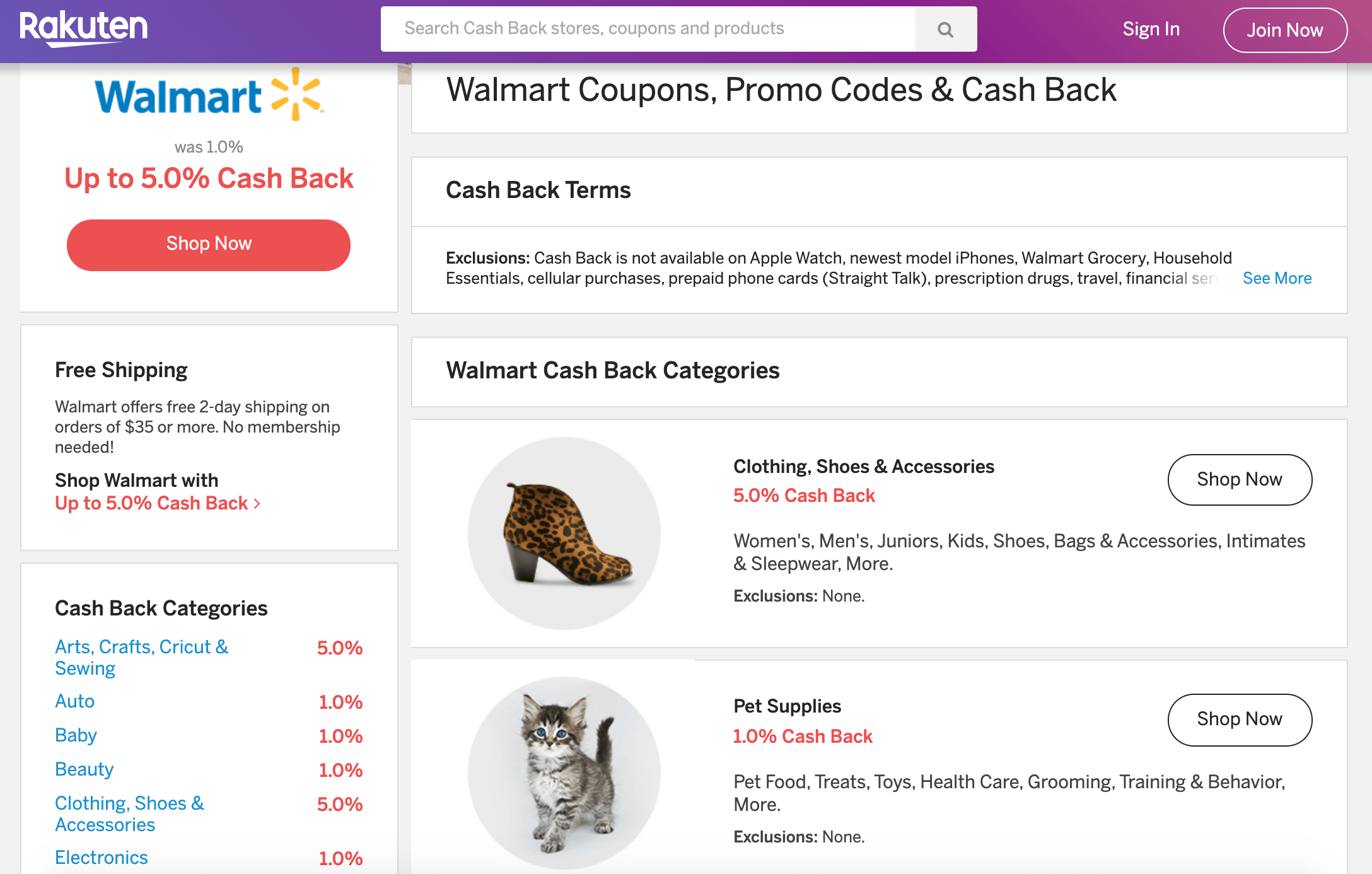1372x874 pixels.
Task: Click Sign In
Action: tap(1151, 30)
